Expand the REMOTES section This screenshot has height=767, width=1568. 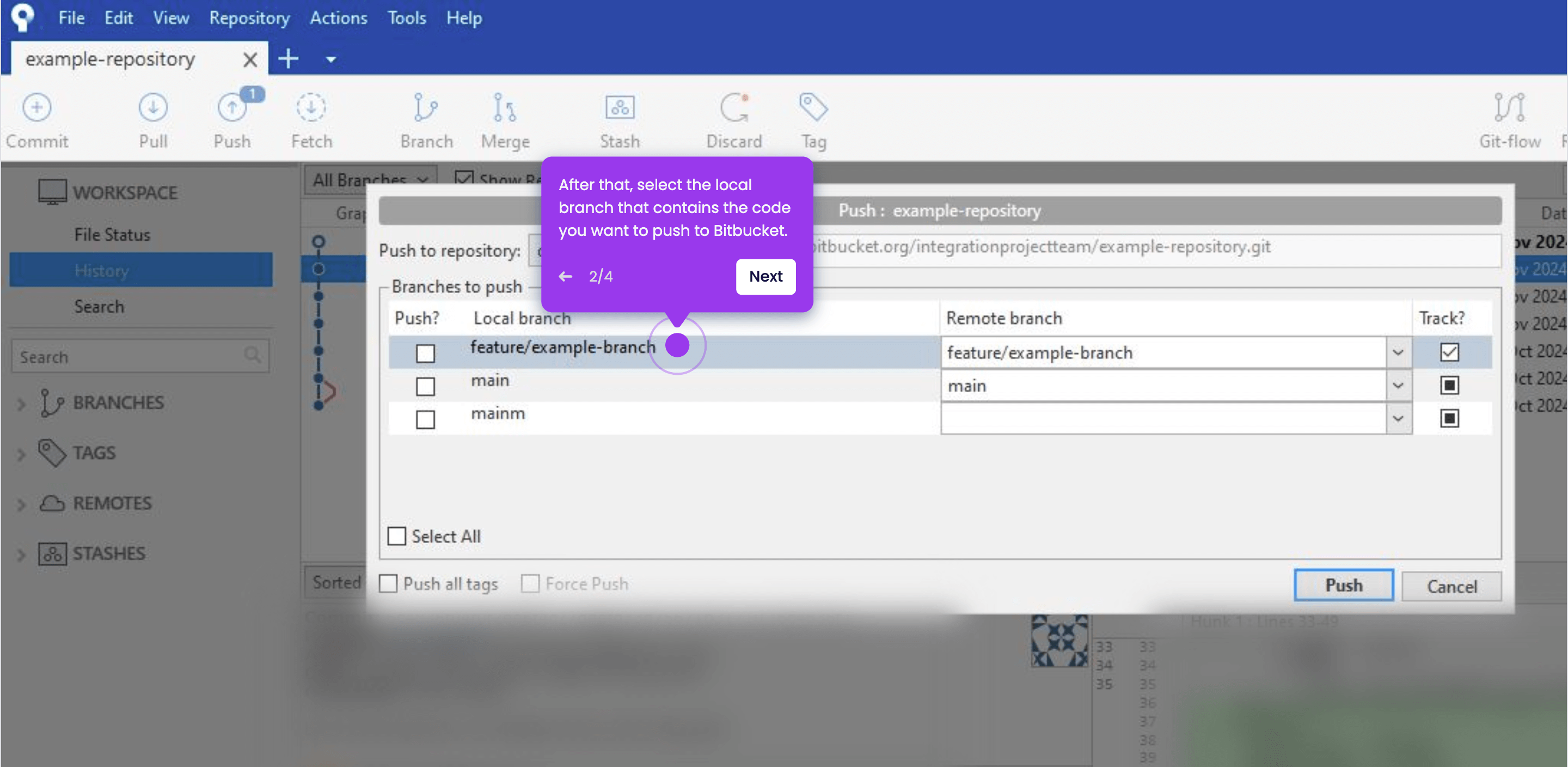21,504
